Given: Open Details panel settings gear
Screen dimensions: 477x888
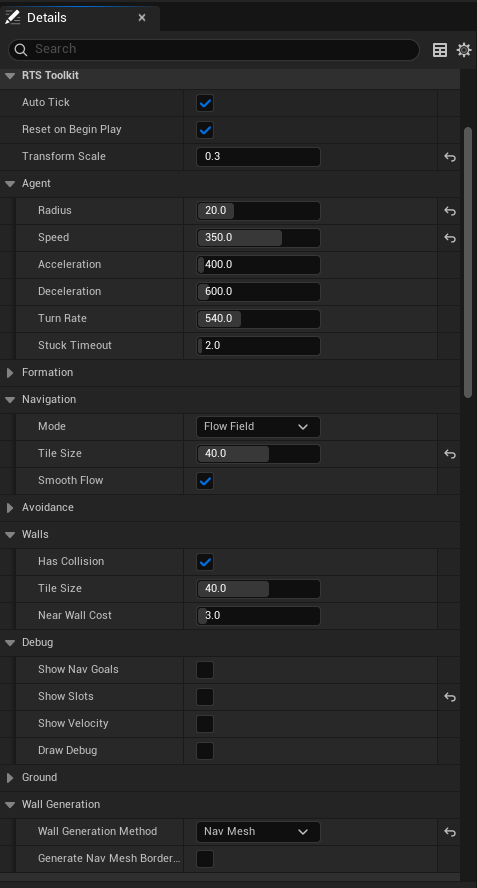Looking at the screenshot, I should click(x=464, y=50).
